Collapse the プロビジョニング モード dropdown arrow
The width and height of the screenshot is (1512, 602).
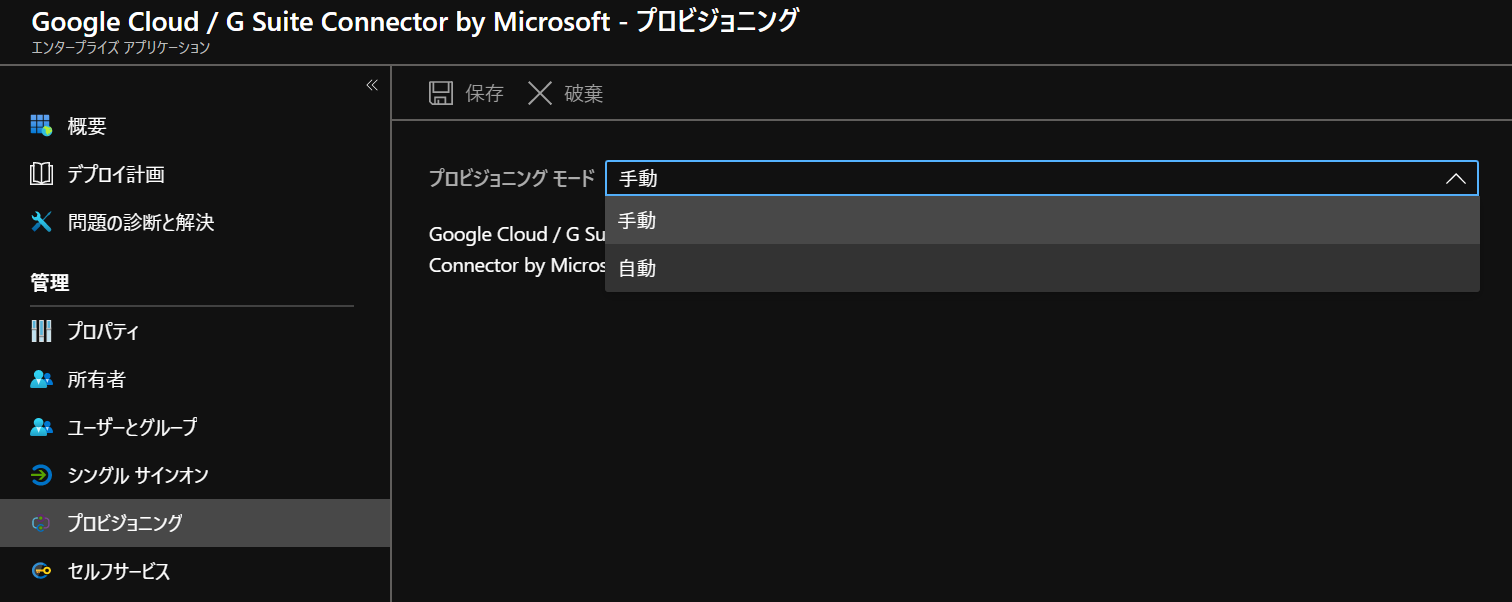(1456, 179)
